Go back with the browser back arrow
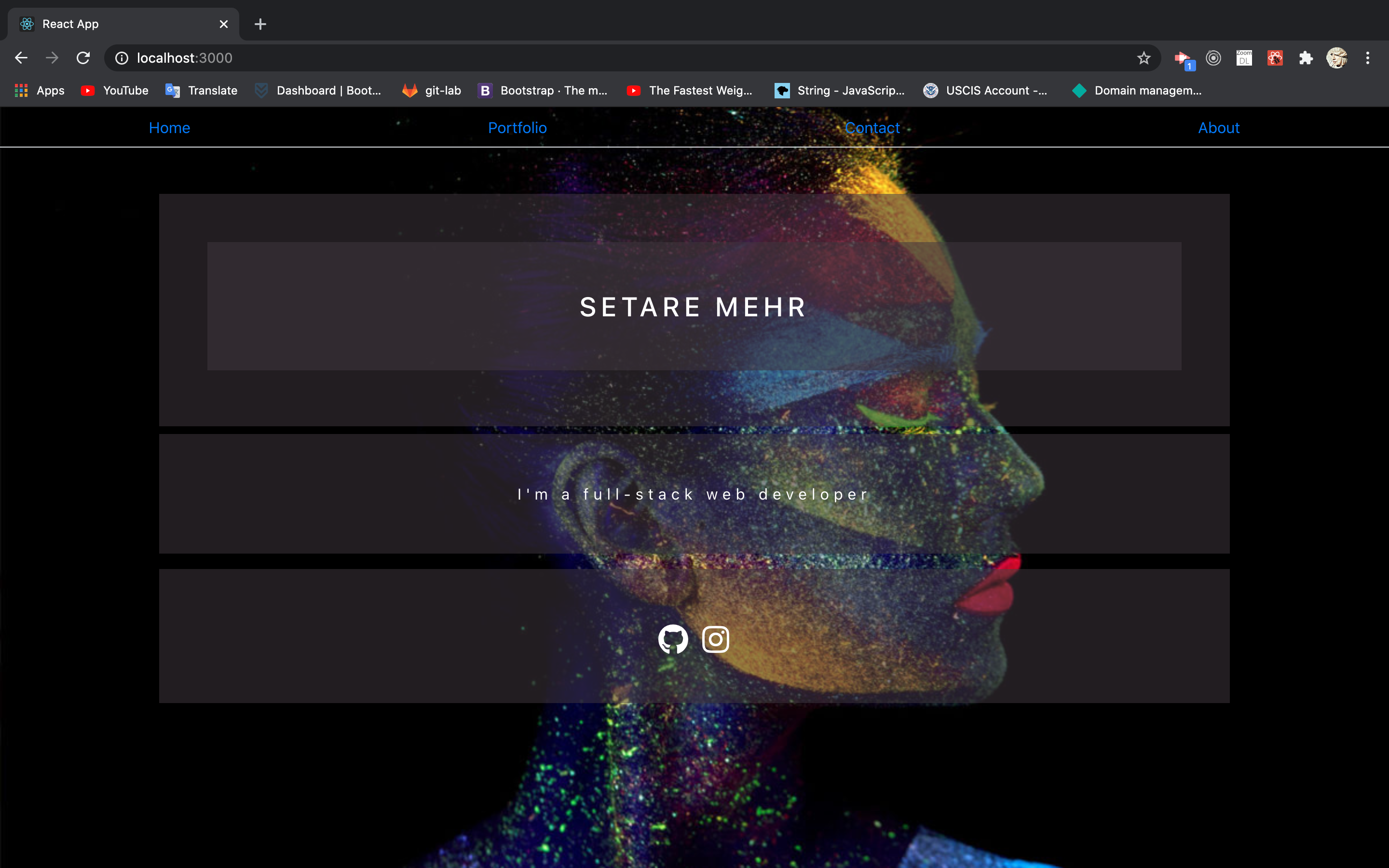 [x=21, y=58]
